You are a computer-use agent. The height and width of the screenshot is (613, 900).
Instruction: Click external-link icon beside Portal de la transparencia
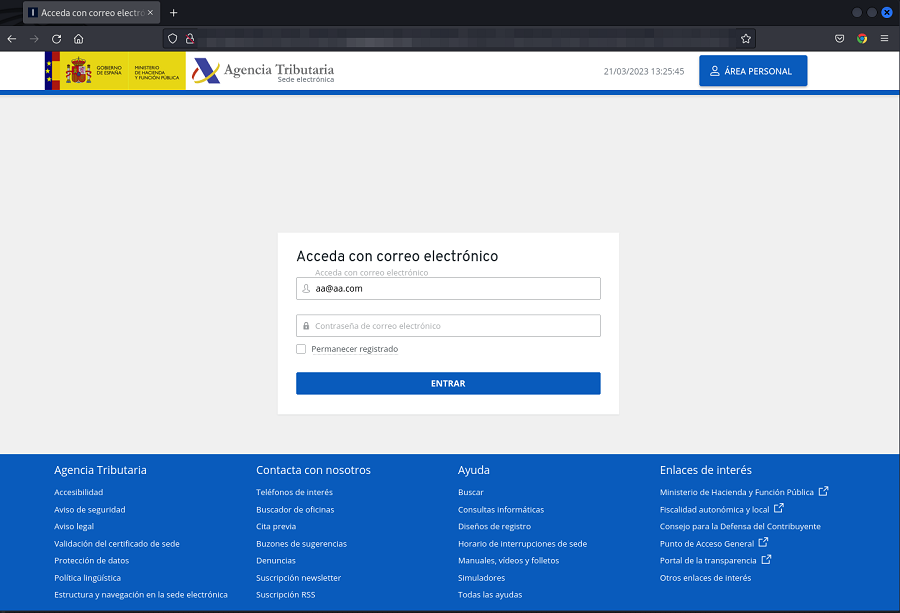click(765, 559)
